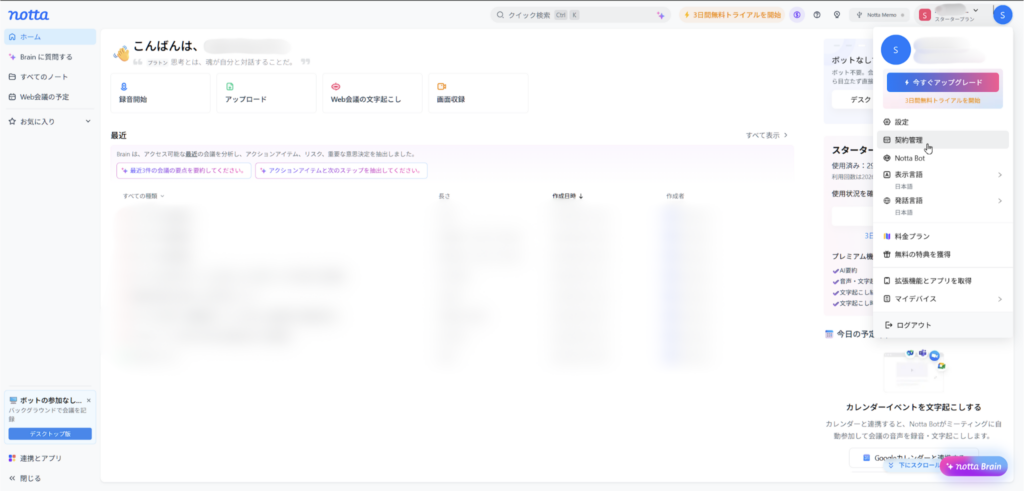Screen dimensions: 1024x491
Task: Click the microphone icon in 録音開始 card
Action: tap(123, 86)
